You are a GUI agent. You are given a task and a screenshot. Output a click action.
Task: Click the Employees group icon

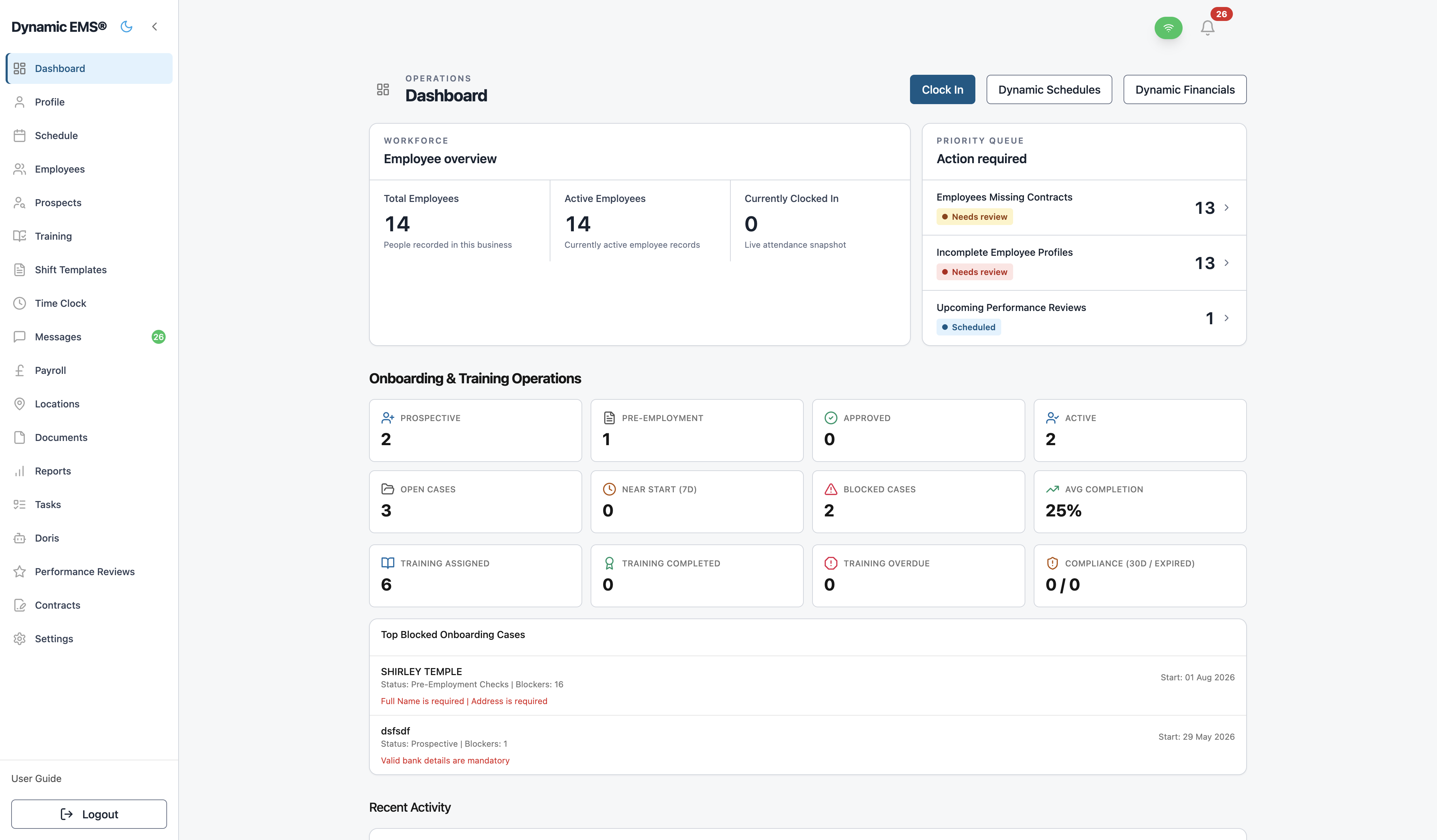point(20,169)
